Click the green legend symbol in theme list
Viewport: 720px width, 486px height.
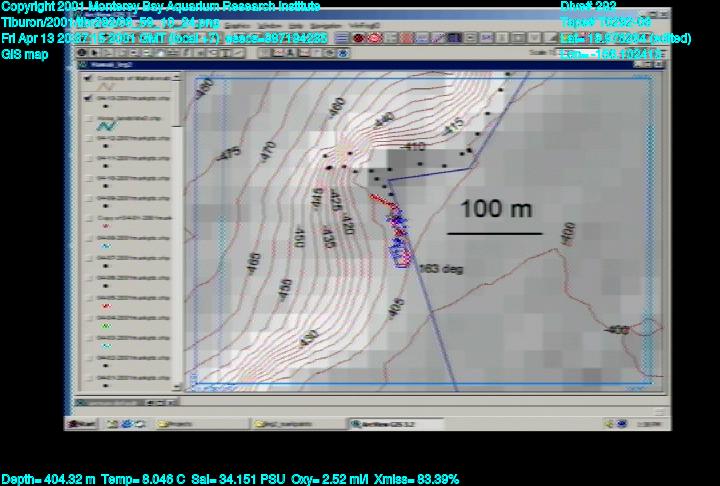point(107,325)
